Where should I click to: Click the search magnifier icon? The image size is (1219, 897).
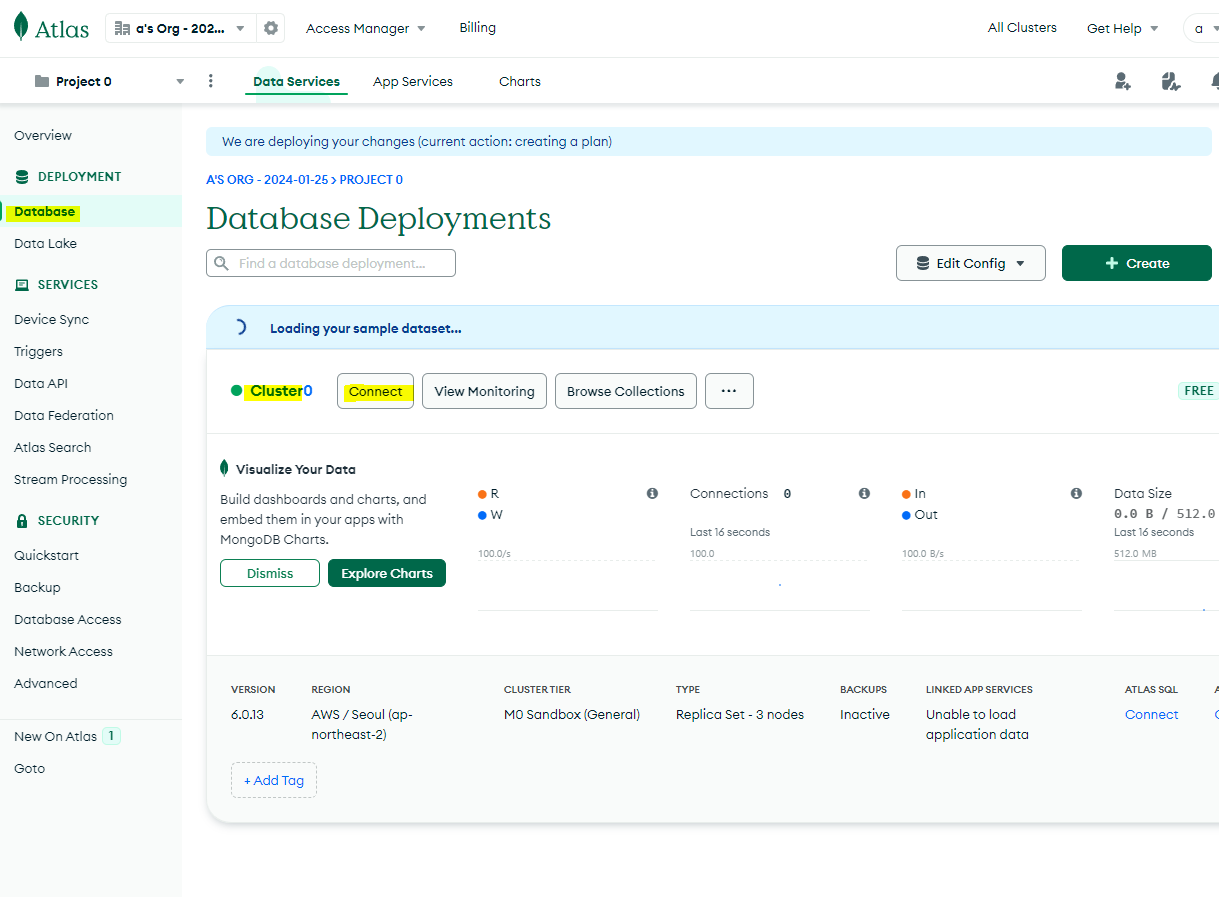pyautogui.click(x=222, y=263)
